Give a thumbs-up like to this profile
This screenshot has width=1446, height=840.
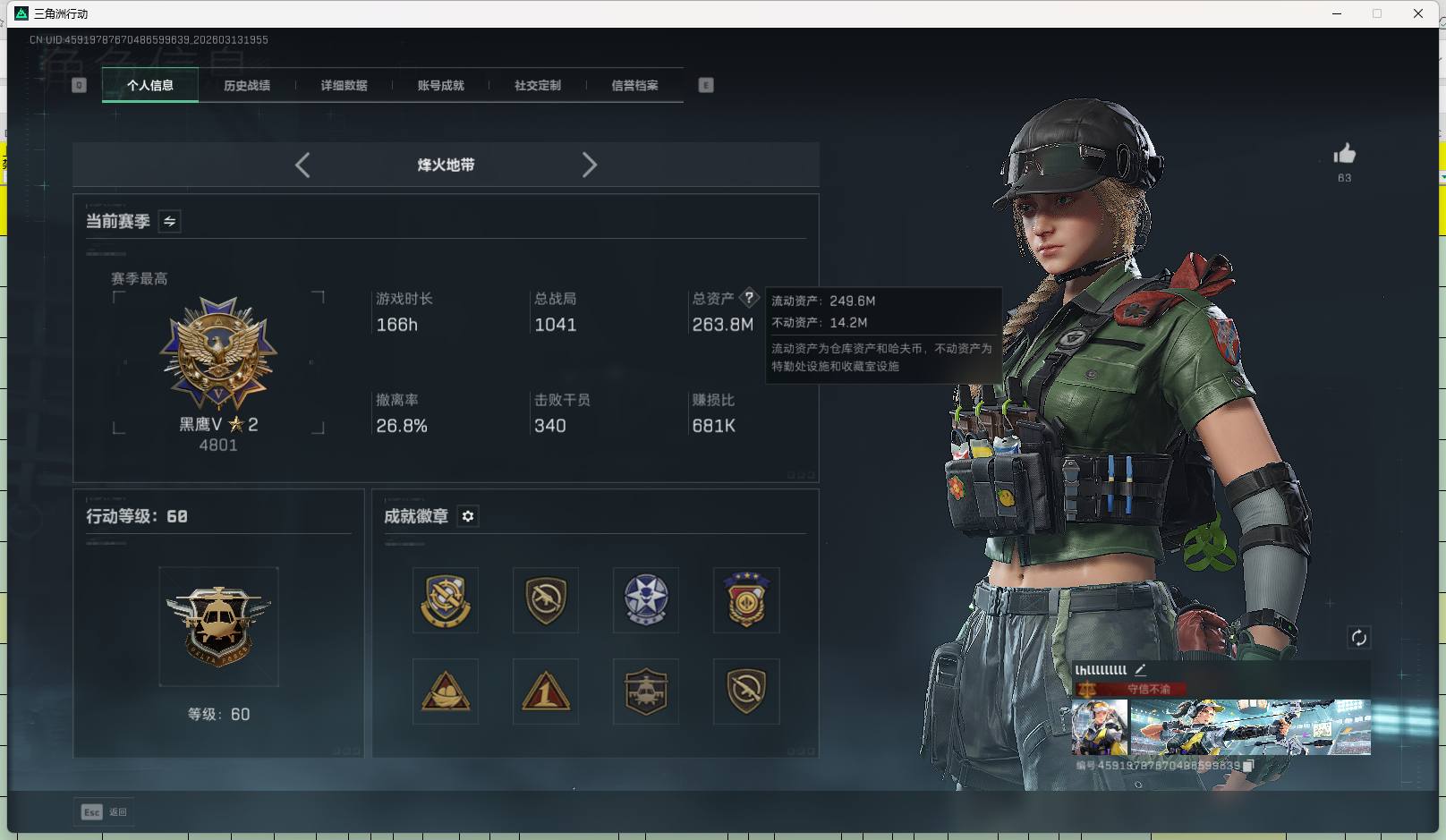(1344, 154)
